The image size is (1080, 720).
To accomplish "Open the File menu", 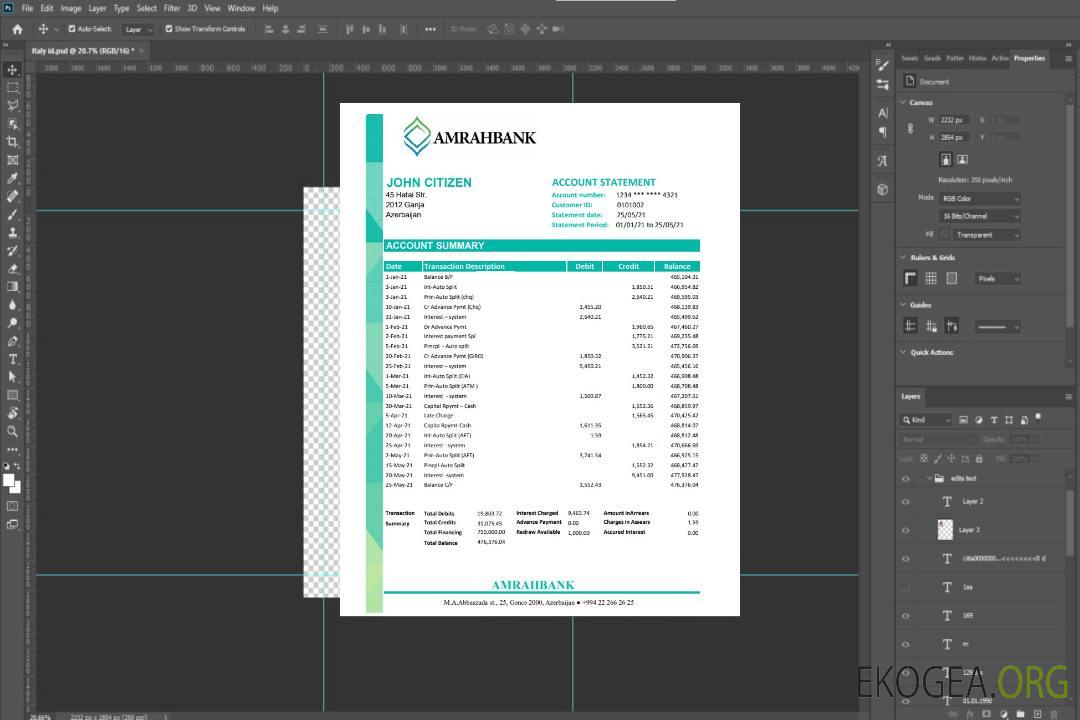I will click(28, 8).
